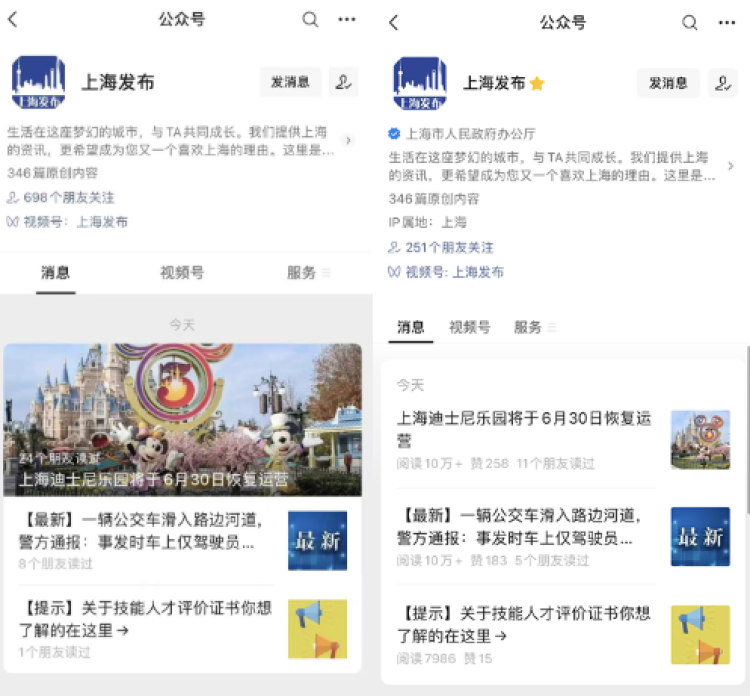Open the three-dot menu on left screen

pyautogui.click(x=347, y=19)
